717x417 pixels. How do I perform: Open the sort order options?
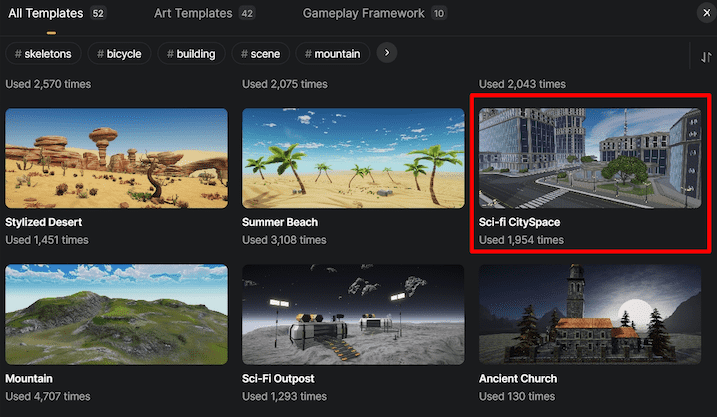point(706,57)
